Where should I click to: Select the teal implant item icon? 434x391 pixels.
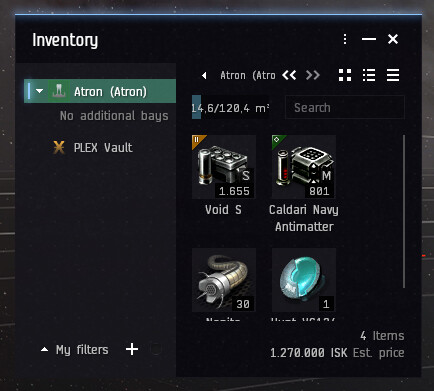point(304,280)
